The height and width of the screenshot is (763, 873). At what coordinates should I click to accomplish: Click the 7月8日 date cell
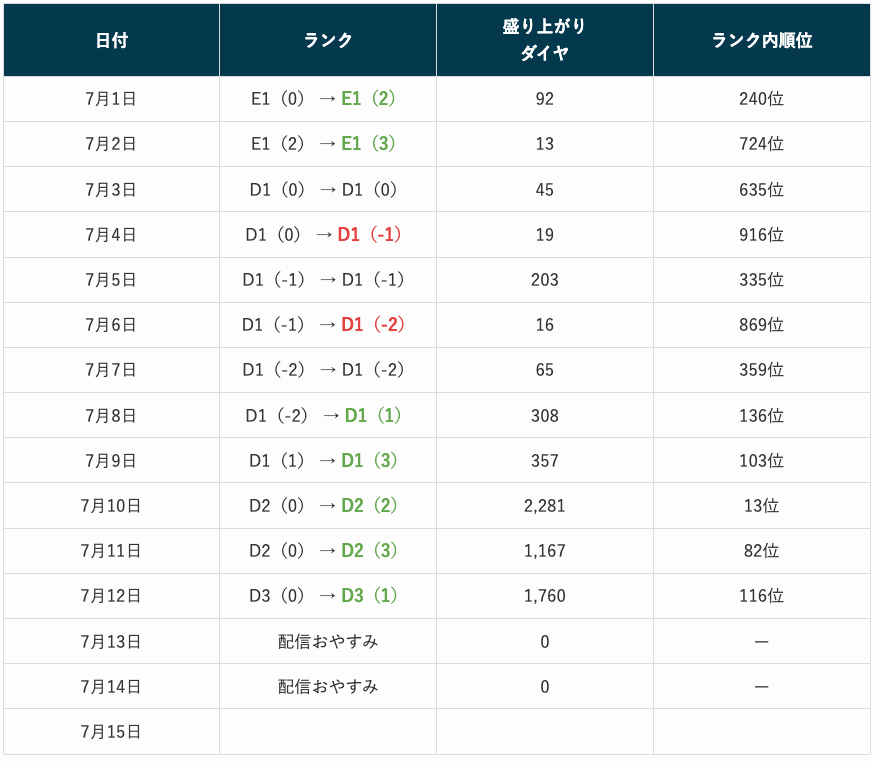(111, 415)
